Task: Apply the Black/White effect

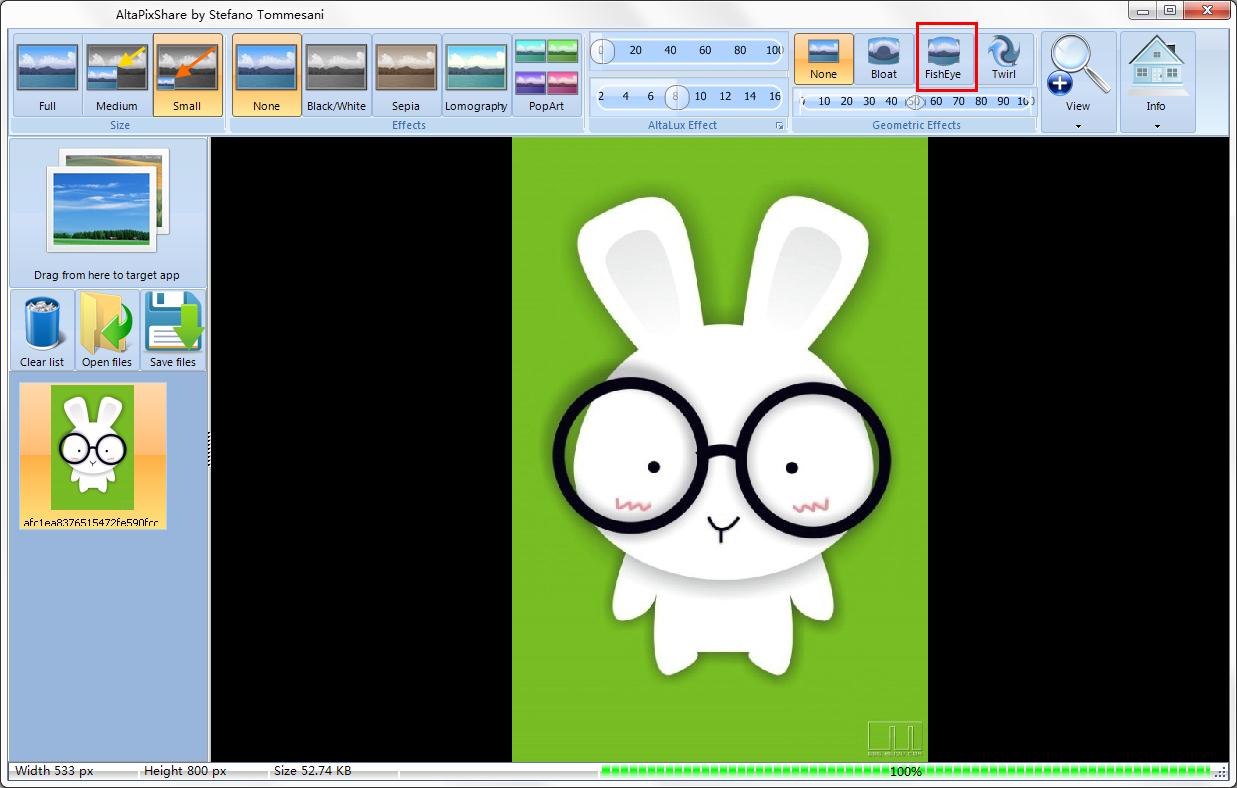Action: [336, 75]
